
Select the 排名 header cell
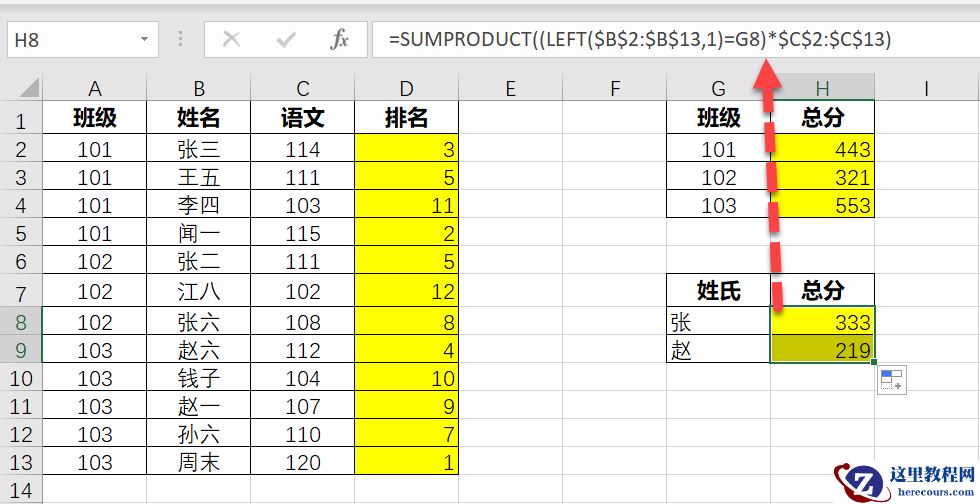406,118
